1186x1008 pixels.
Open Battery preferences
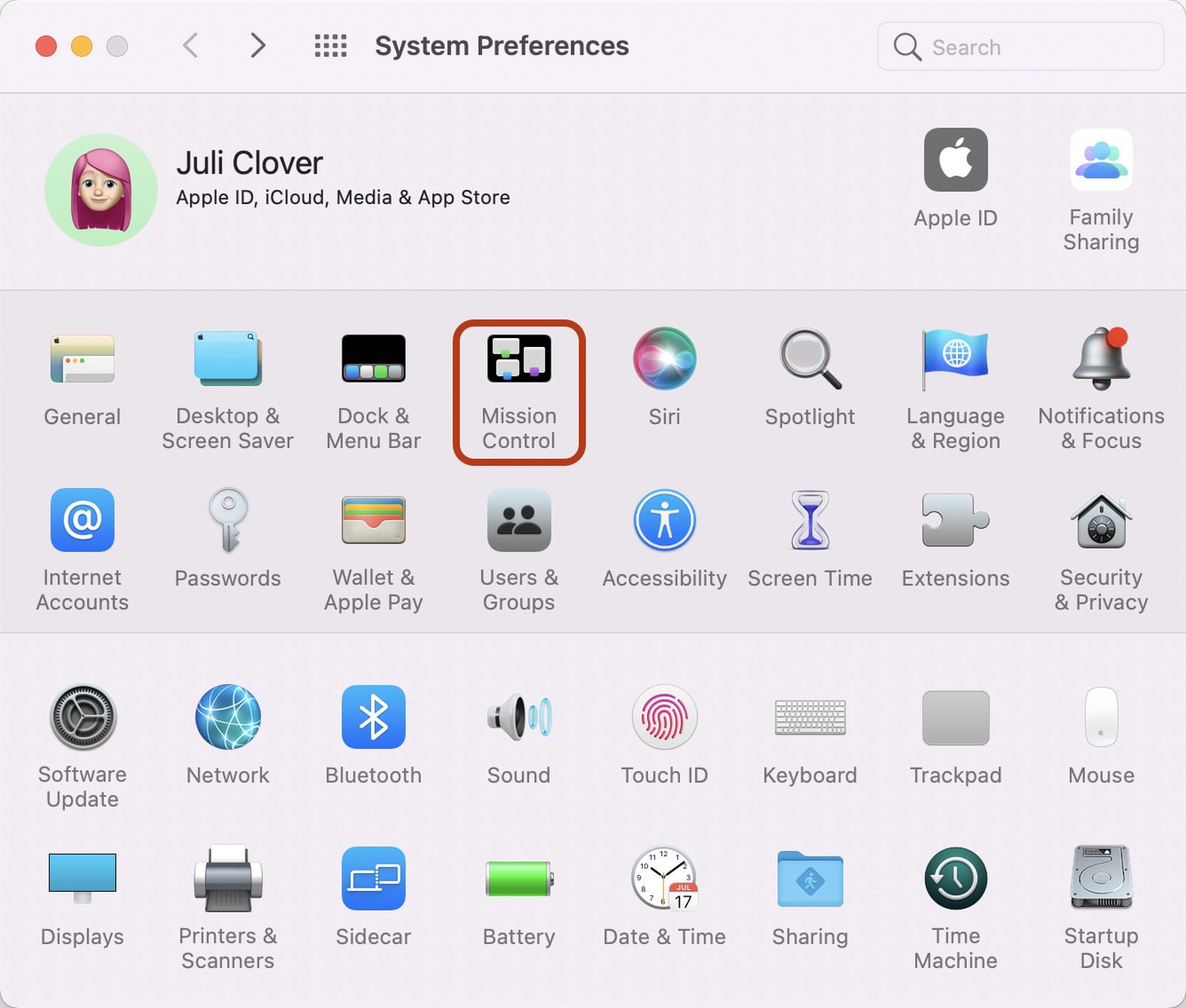517,881
